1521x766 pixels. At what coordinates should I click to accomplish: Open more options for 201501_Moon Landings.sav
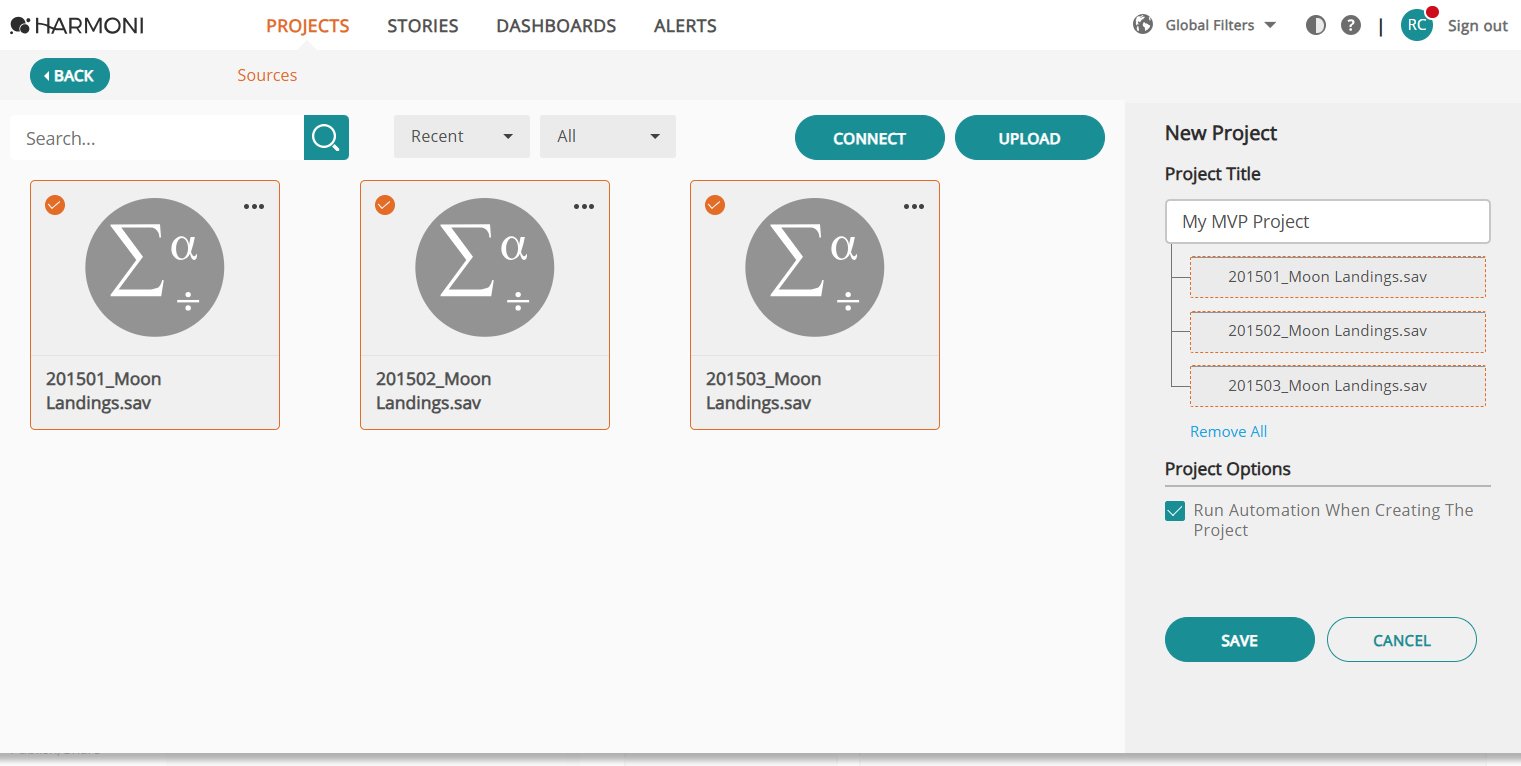click(254, 206)
